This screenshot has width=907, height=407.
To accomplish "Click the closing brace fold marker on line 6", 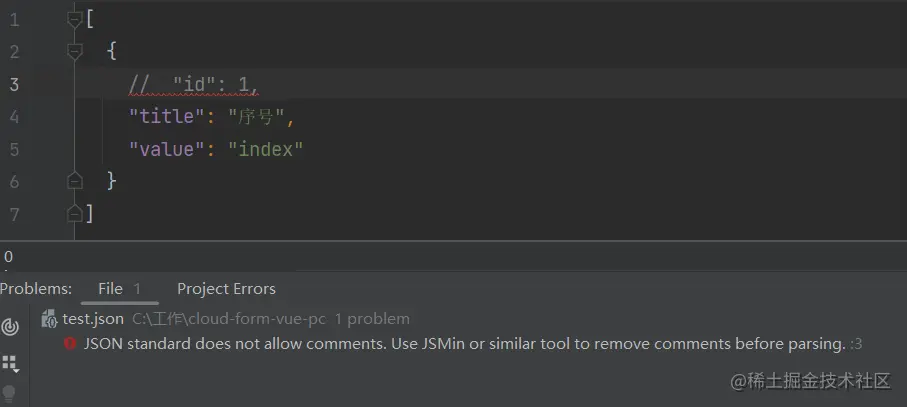I will point(75,181).
